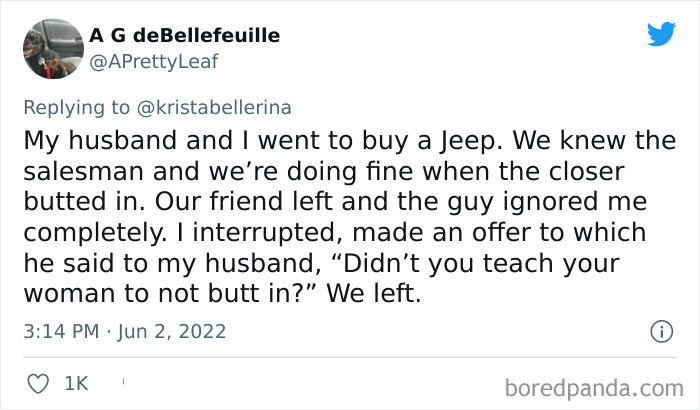Like the tweet with the heart icon
Image resolution: width=700 pixels, height=410 pixels.
38,381
